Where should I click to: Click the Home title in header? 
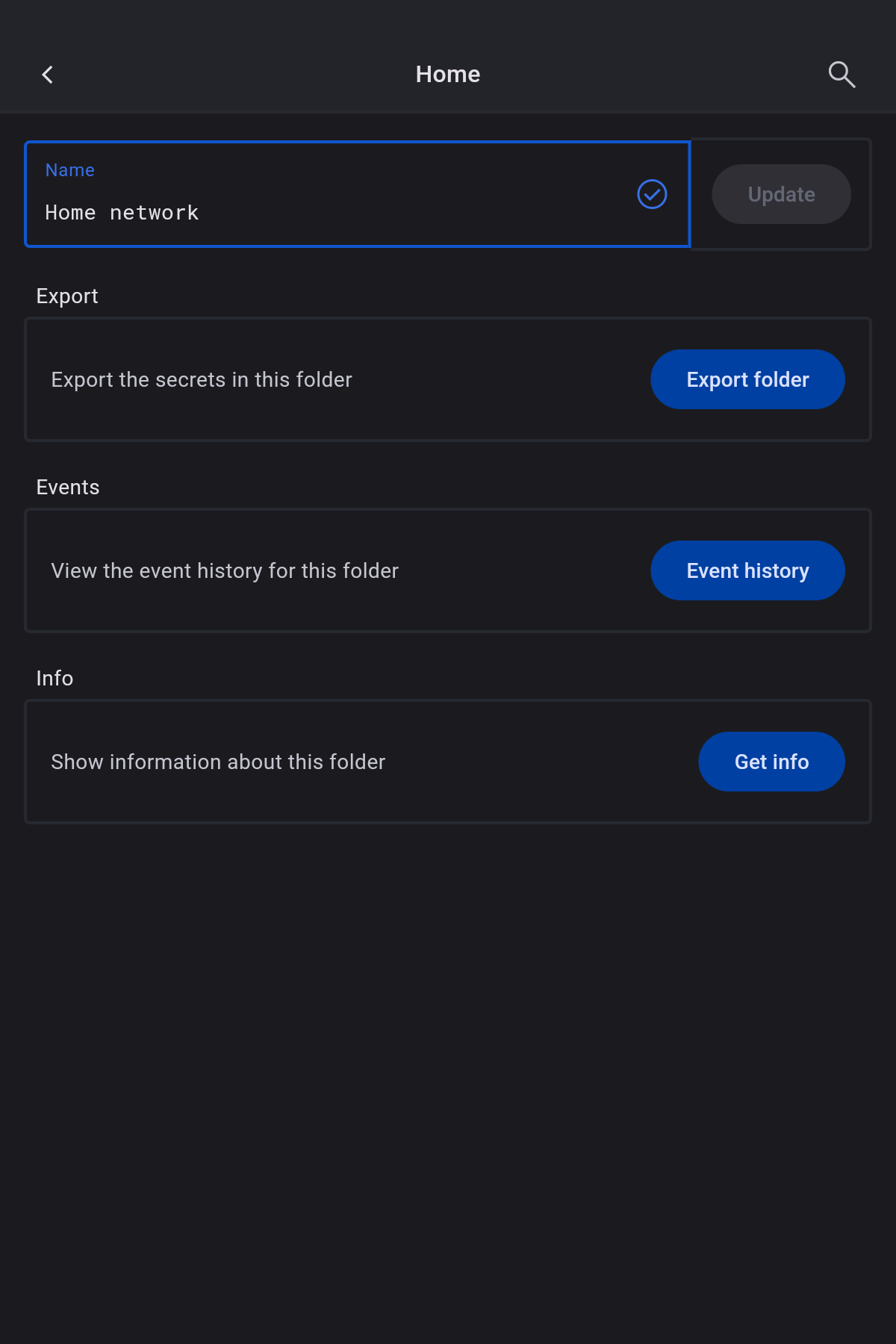click(448, 75)
